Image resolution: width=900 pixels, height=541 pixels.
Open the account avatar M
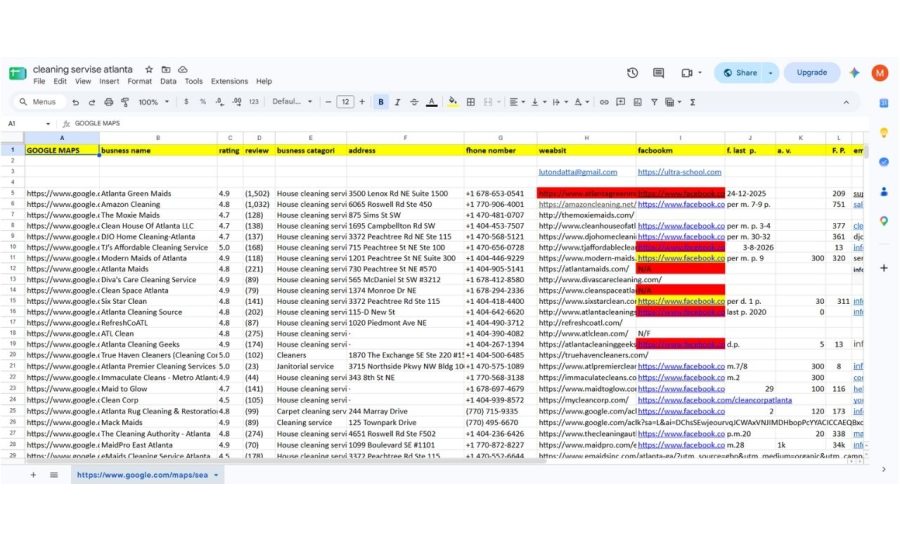point(879,73)
